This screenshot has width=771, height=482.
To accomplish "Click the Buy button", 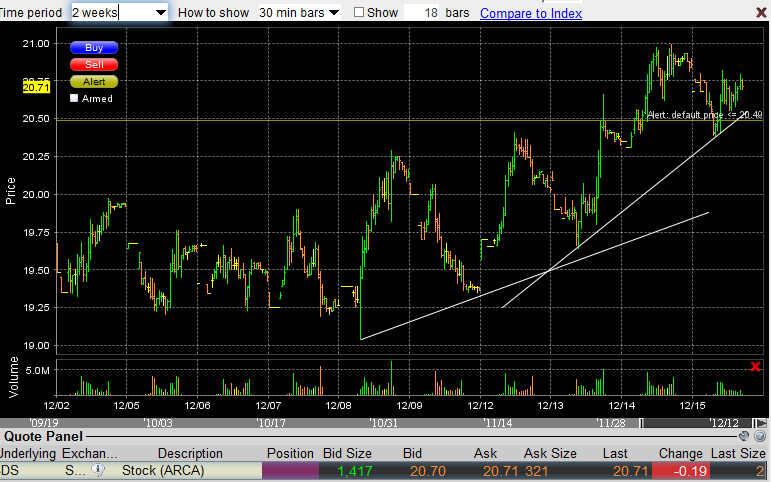I will pyautogui.click(x=94, y=47).
